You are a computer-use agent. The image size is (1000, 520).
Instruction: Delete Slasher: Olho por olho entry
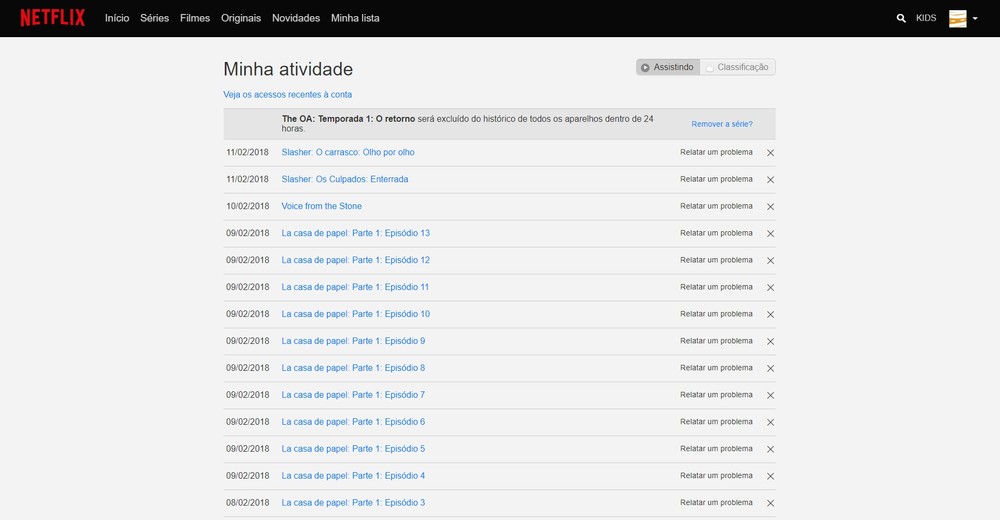770,153
